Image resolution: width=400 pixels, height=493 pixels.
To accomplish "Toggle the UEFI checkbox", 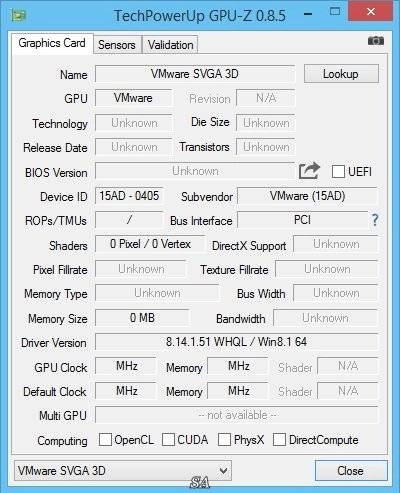I will (x=338, y=172).
